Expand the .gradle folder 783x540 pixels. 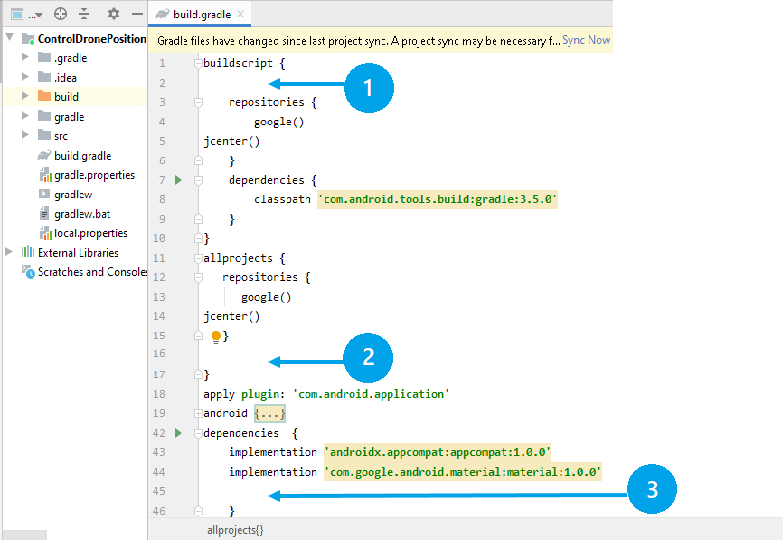(26, 58)
